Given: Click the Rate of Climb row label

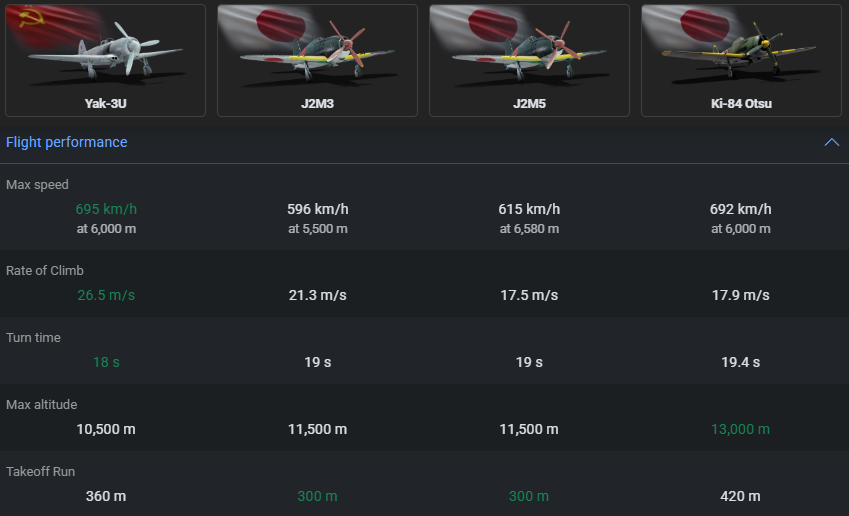Looking at the screenshot, I should click(45, 271).
